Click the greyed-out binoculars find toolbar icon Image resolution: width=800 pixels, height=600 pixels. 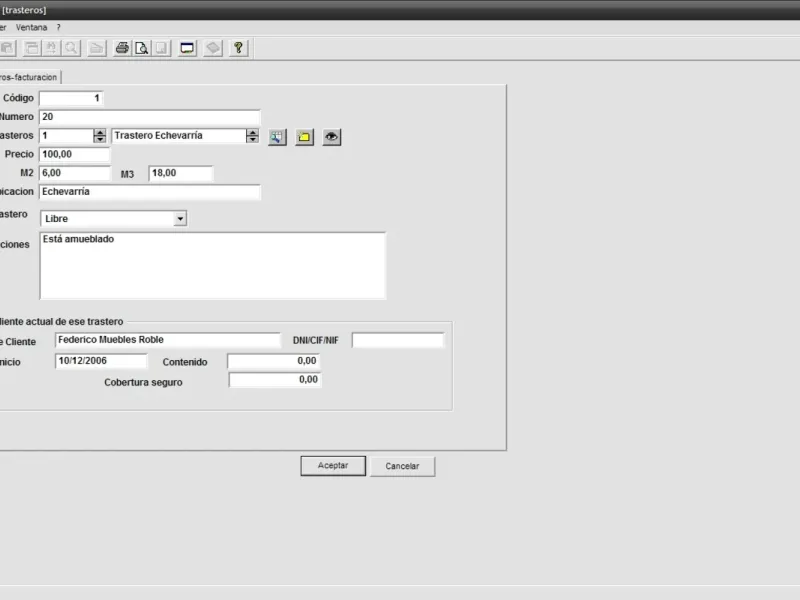tap(52, 48)
